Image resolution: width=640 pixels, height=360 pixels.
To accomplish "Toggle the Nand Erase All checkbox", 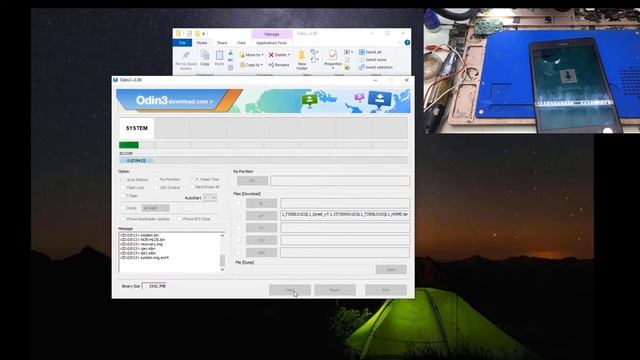I will 192,187.
